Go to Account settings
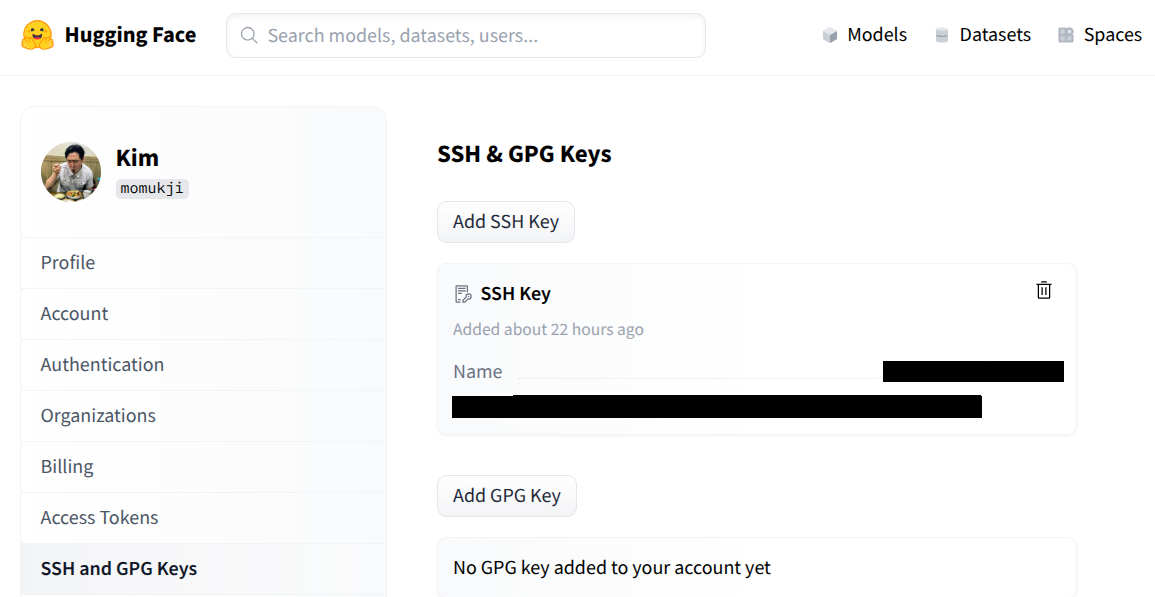Image resolution: width=1155 pixels, height=597 pixels. click(x=74, y=313)
